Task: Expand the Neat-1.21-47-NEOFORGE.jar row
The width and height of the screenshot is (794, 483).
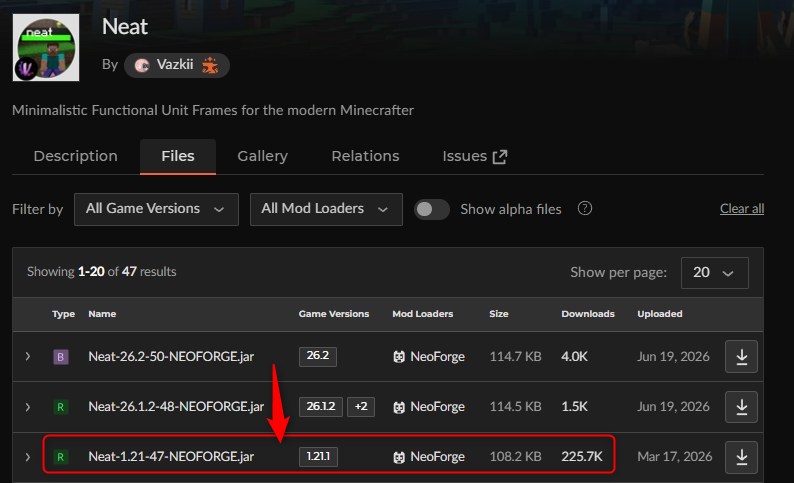Action: pyautogui.click(x=28, y=457)
